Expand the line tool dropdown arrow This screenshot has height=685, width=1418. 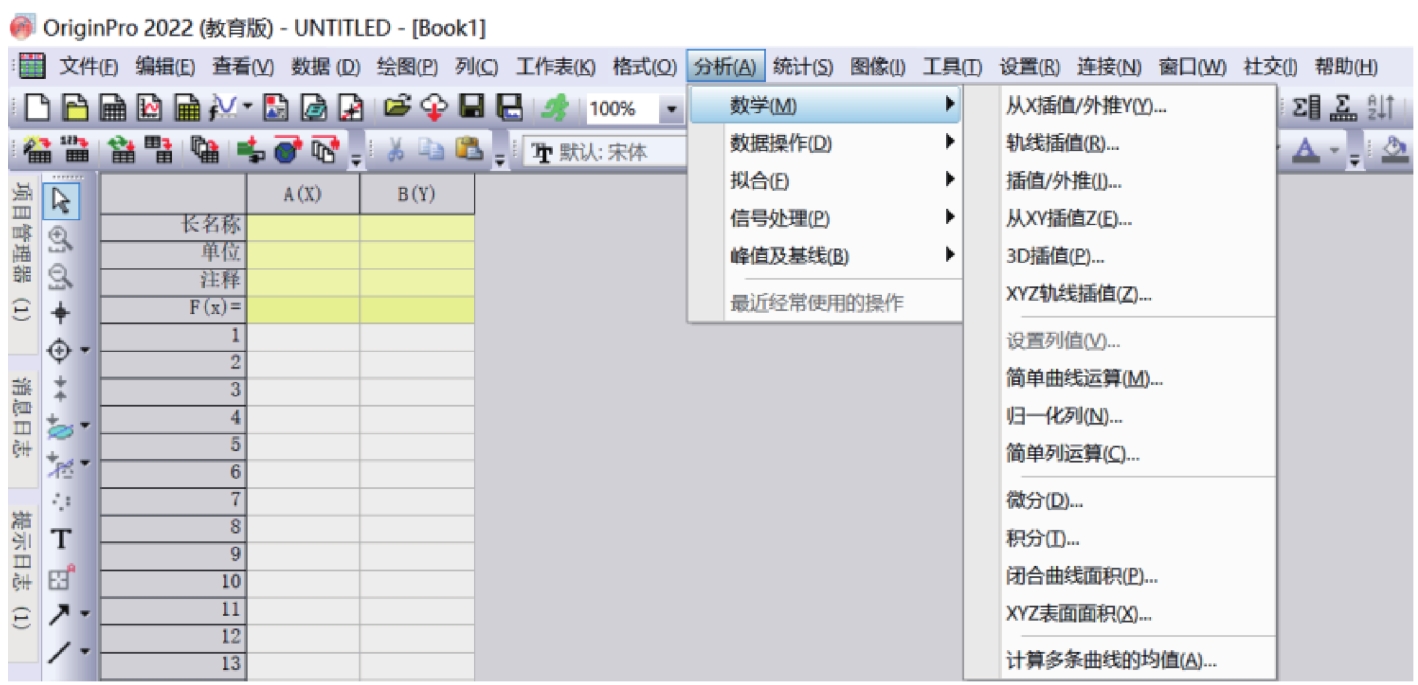(85, 651)
